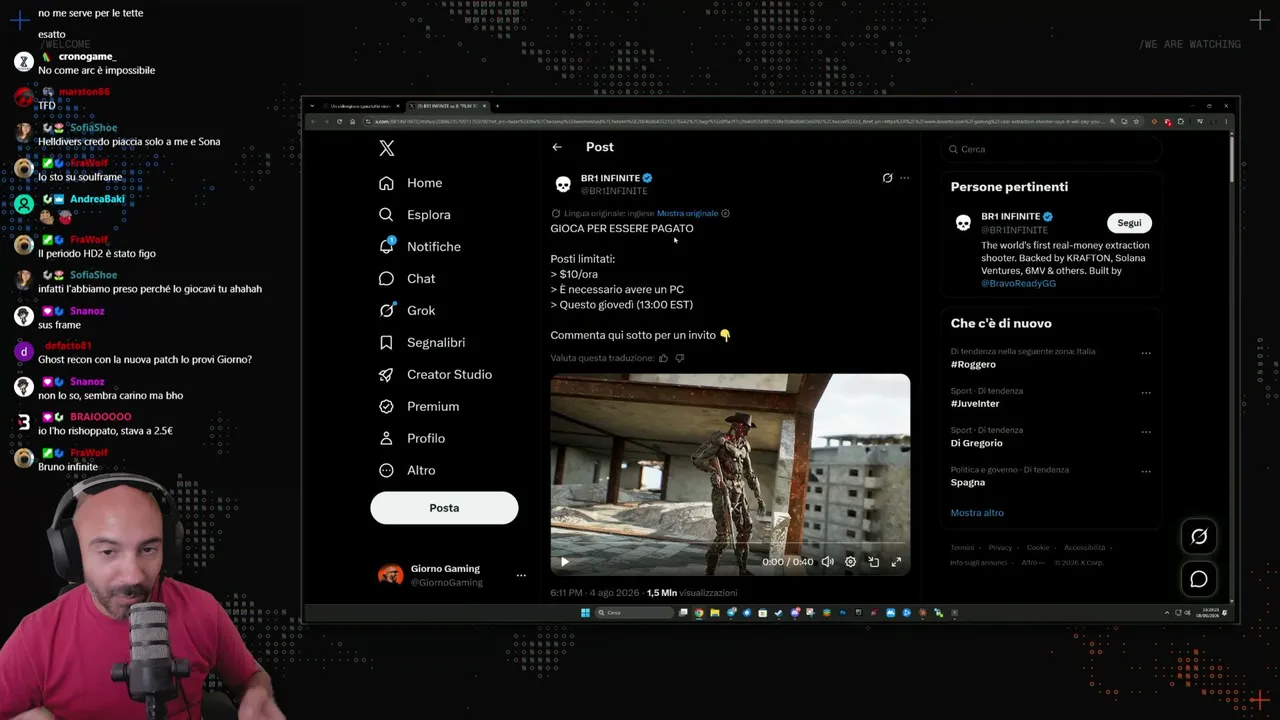
Task: Open Creator Studio in the sidebar
Action: pyautogui.click(x=435, y=375)
